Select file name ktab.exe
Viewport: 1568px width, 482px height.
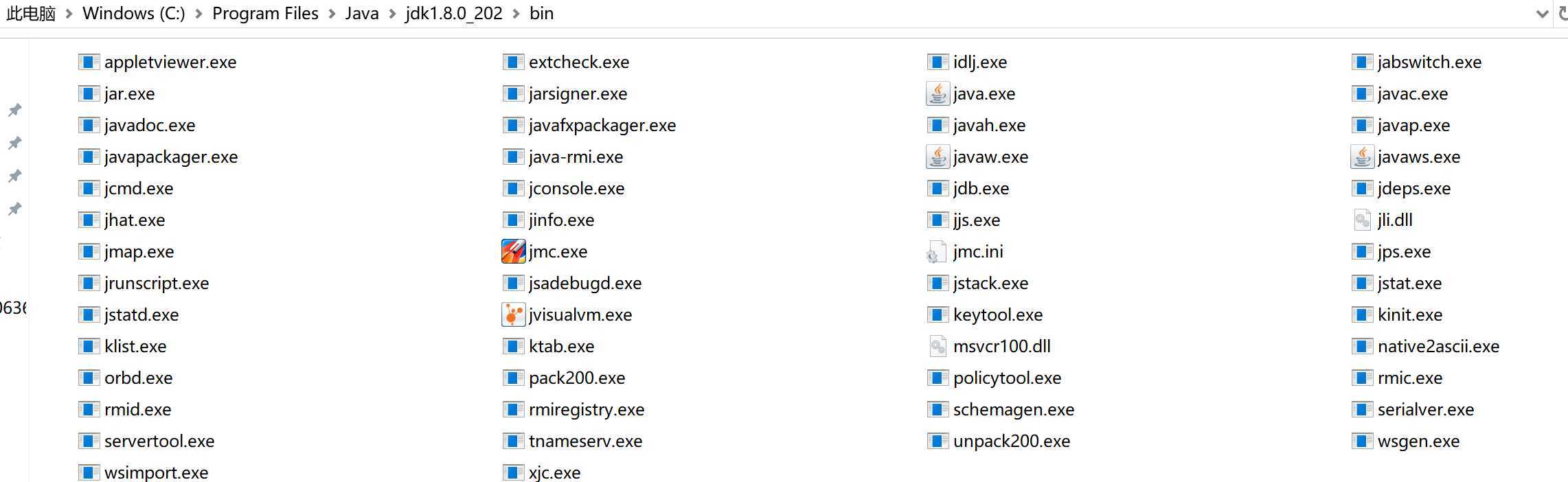561,347
